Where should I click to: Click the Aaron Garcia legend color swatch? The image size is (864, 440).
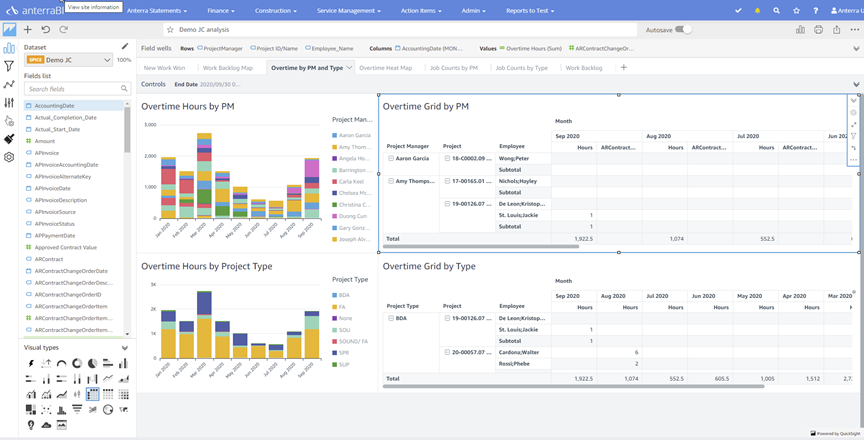[334, 135]
